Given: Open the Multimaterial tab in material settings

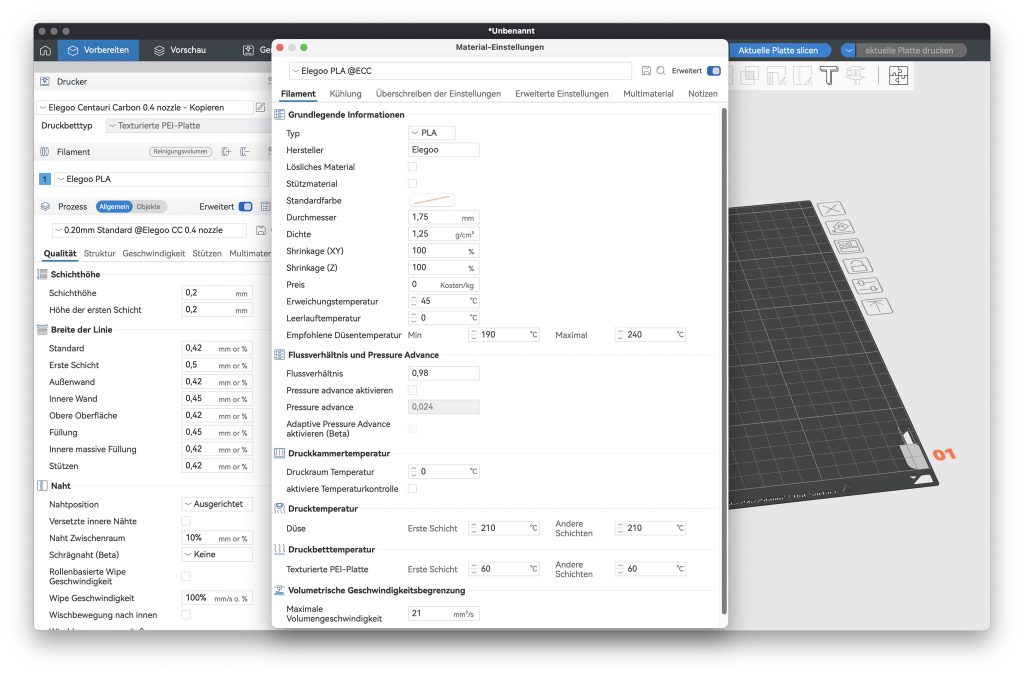Looking at the screenshot, I should (648, 94).
